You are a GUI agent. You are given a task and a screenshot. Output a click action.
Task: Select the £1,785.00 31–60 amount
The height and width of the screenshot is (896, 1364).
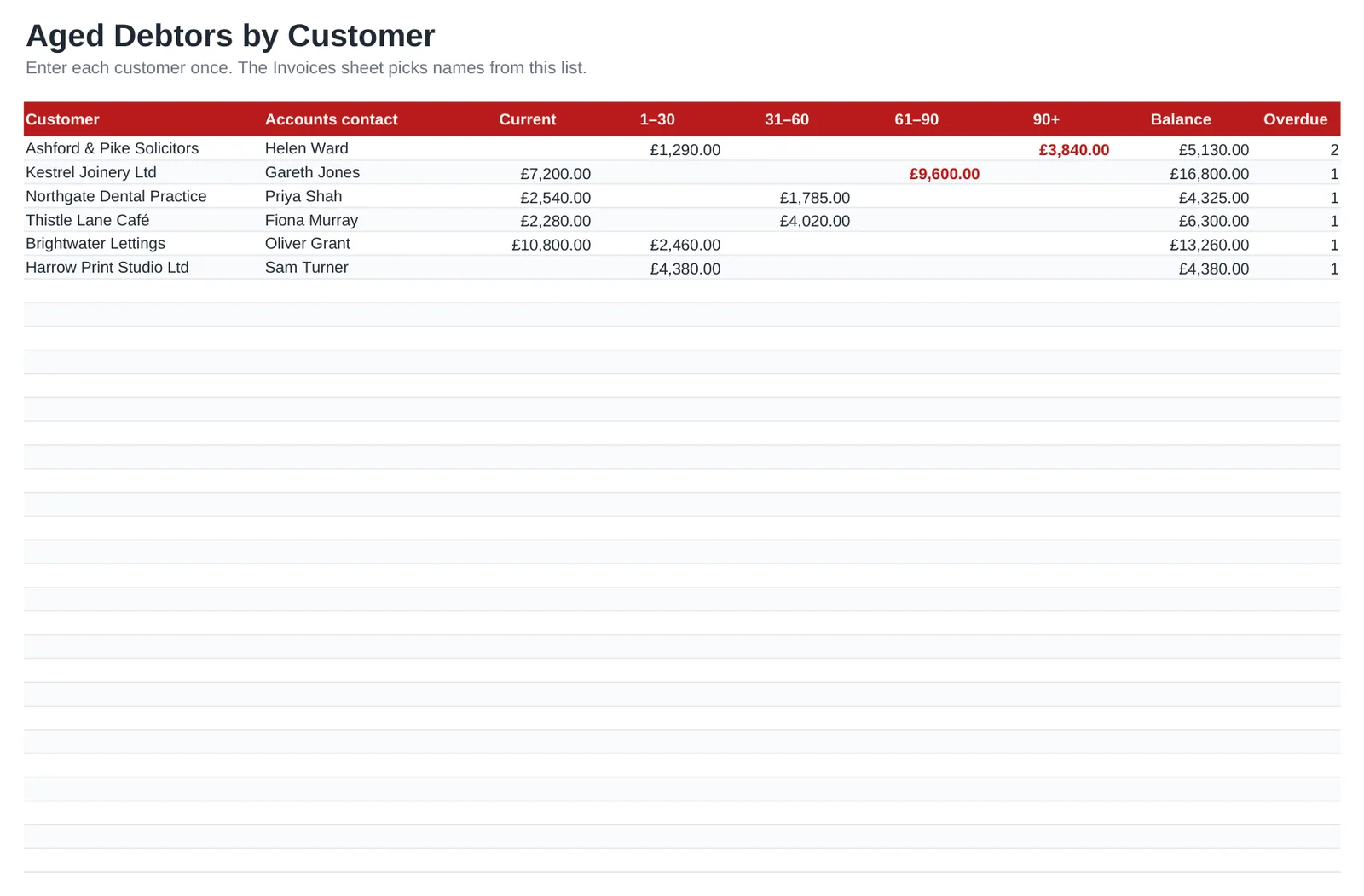(x=815, y=198)
